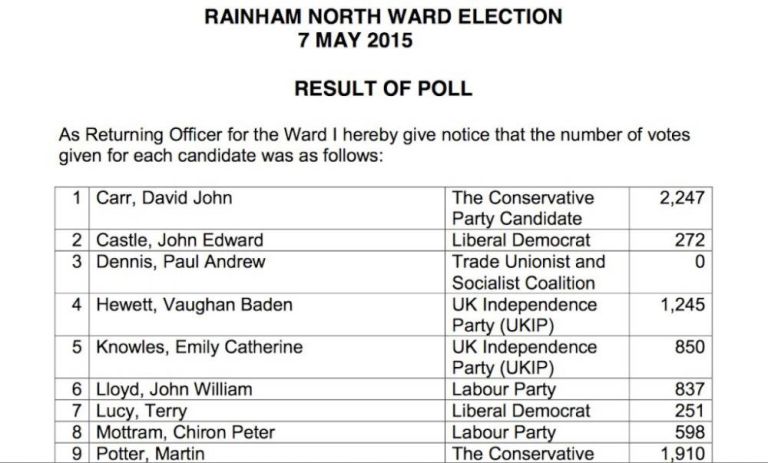Viewport: 768px width, 463px height.
Task: Click the vote count 272
Action: coord(689,240)
